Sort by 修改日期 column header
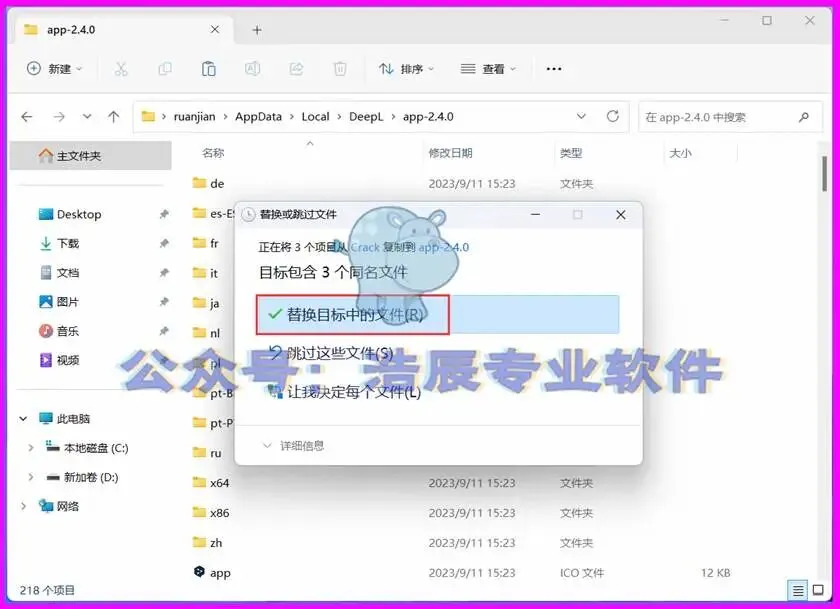Image resolution: width=840 pixels, height=609 pixels. pos(451,153)
